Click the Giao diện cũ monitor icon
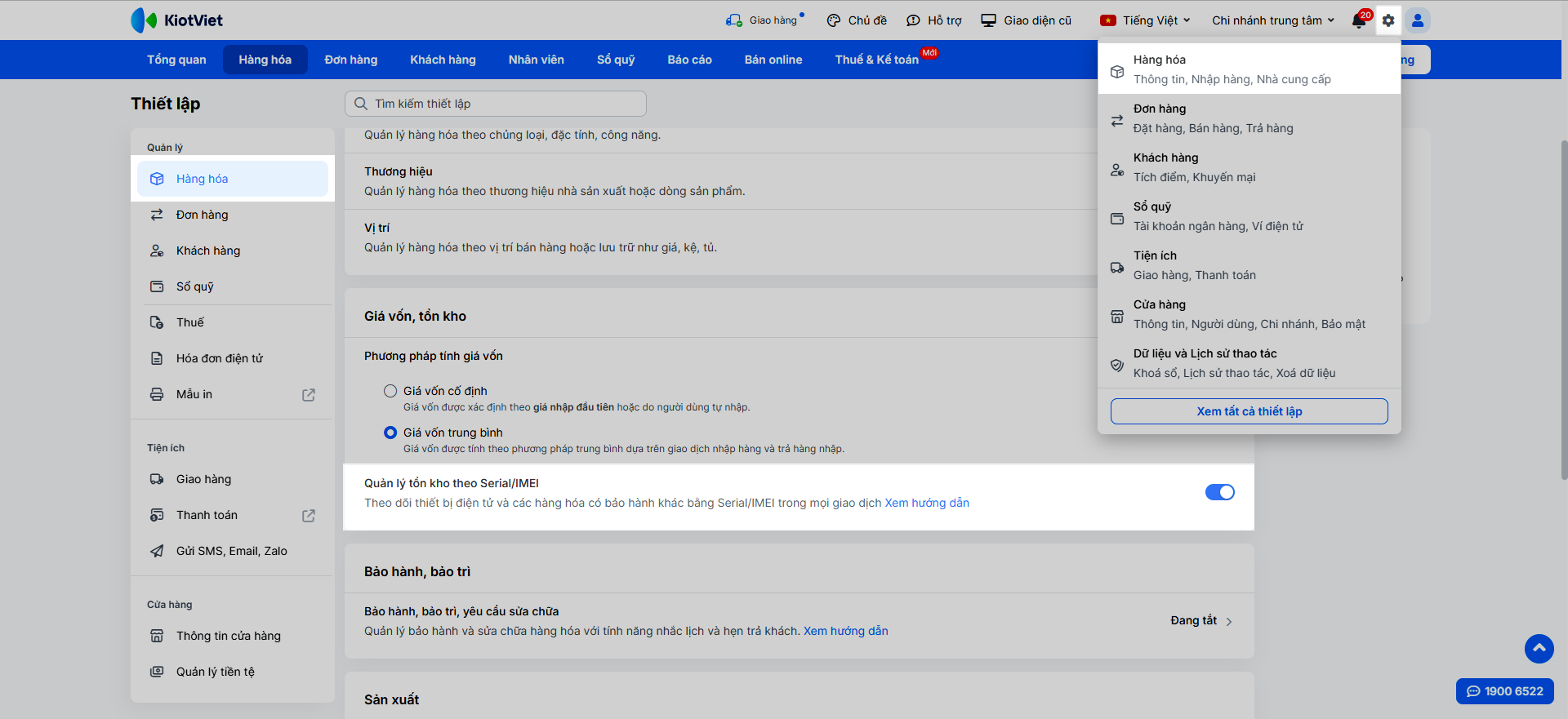 [x=988, y=20]
